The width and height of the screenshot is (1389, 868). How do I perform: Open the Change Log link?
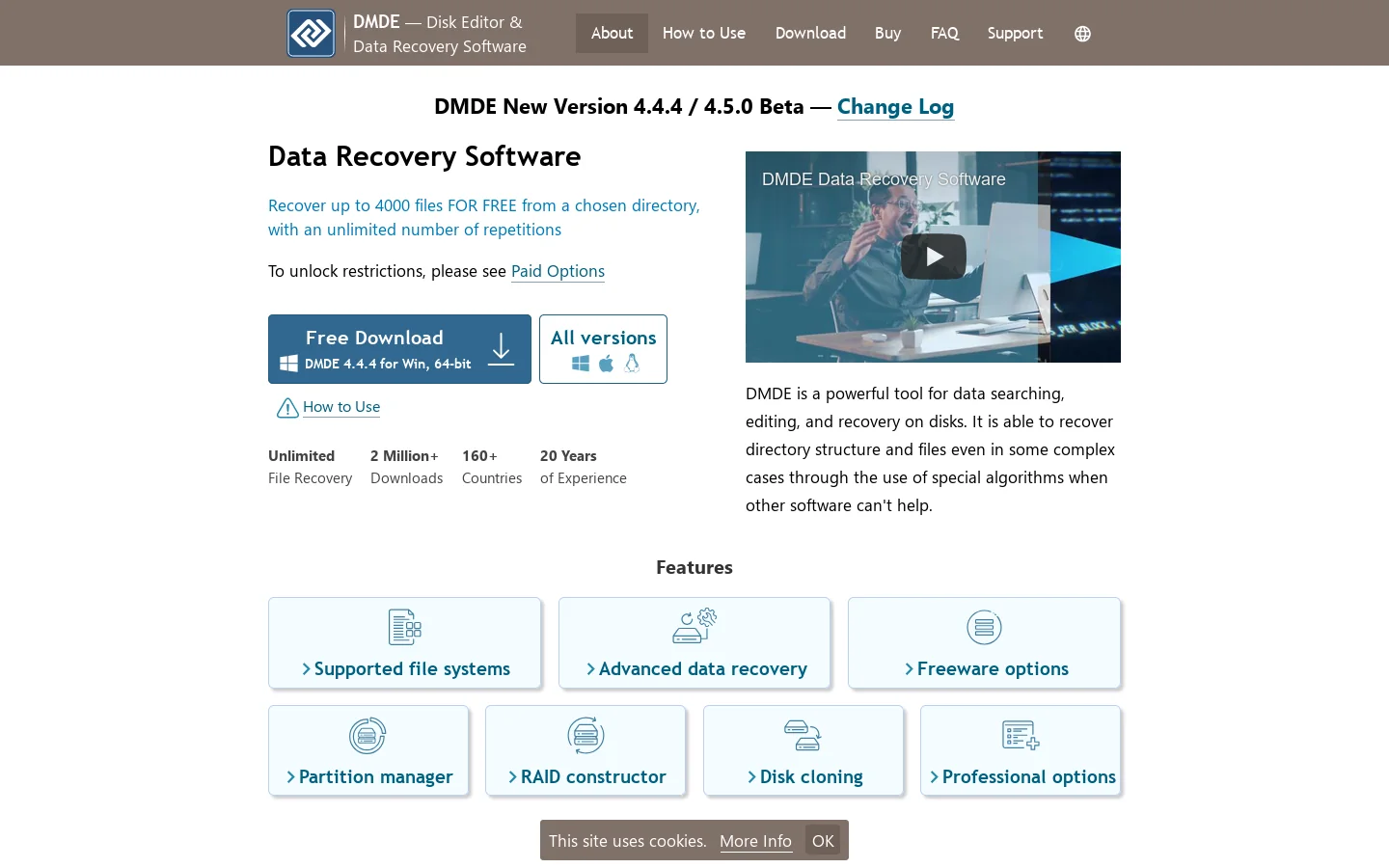pos(895,107)
